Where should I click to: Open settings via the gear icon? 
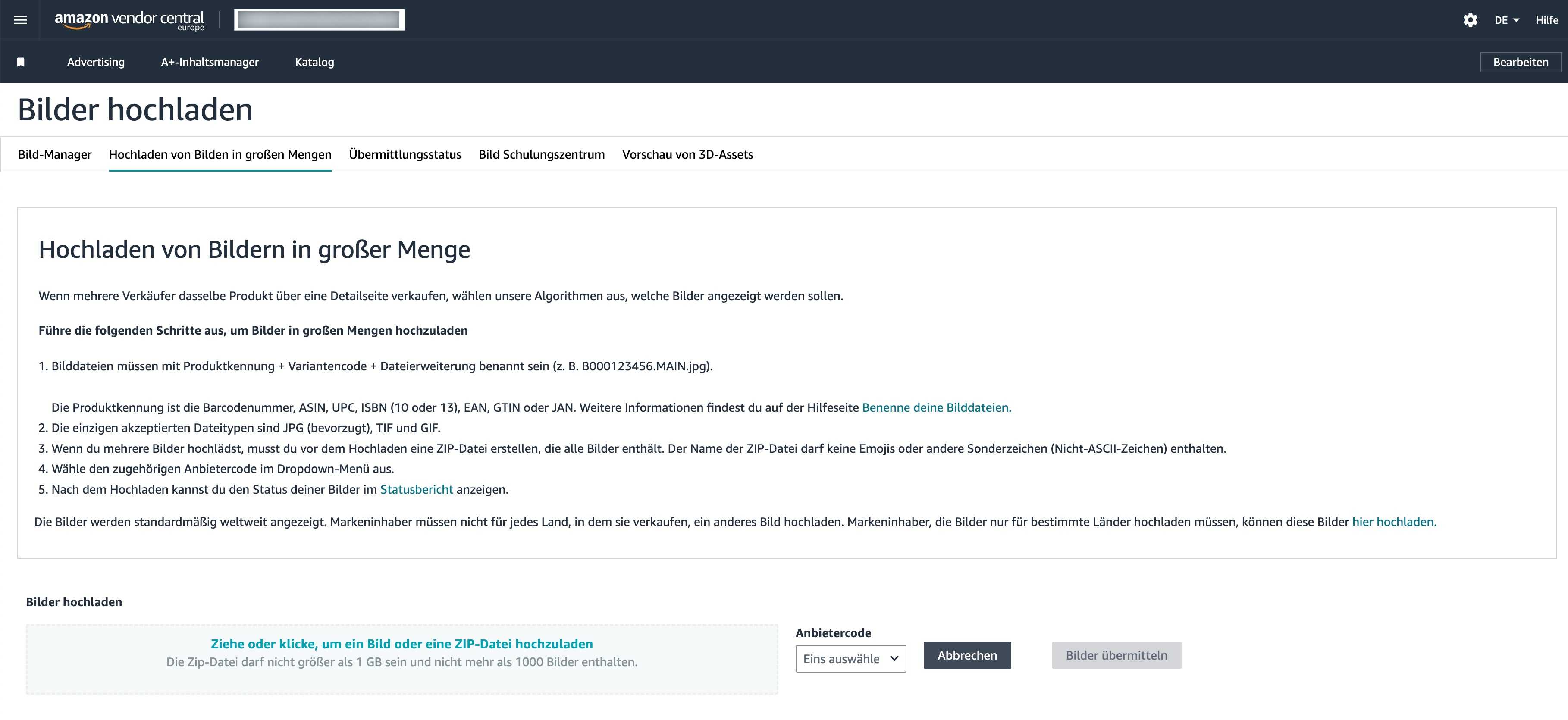(1470, 20)
